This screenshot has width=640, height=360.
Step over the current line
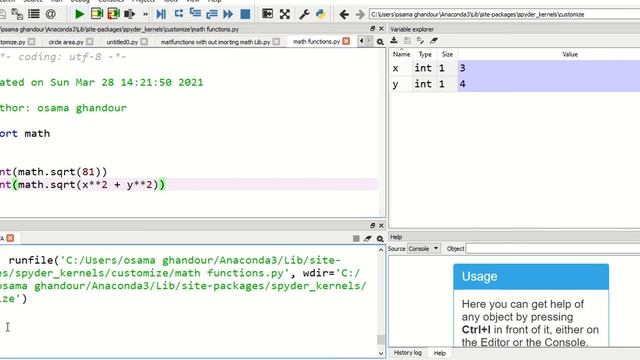pyautogui.click(x=178, y=14)
